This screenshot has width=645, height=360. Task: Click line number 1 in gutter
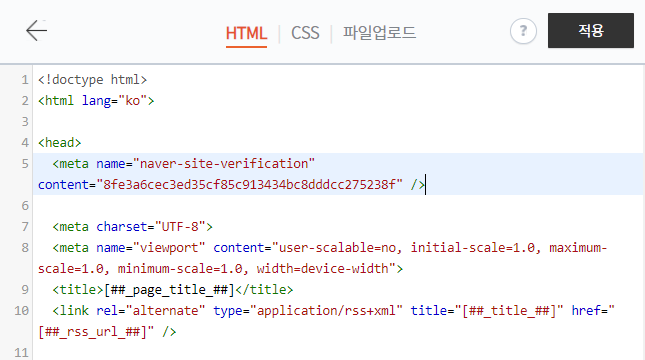pos(25,79)
